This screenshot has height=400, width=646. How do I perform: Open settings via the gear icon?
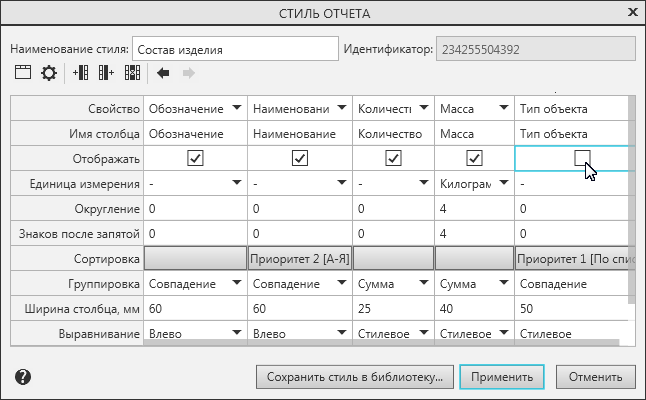click(x=48, y=73)
